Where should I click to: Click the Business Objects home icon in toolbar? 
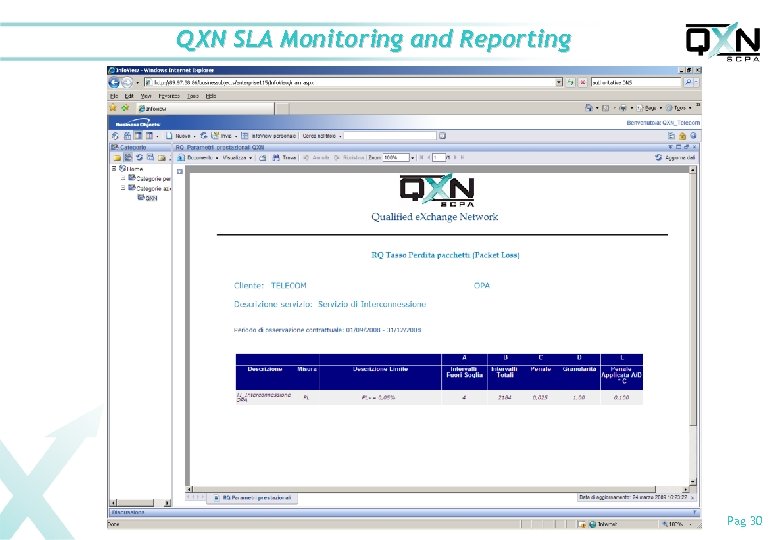[x=115, y=136]
